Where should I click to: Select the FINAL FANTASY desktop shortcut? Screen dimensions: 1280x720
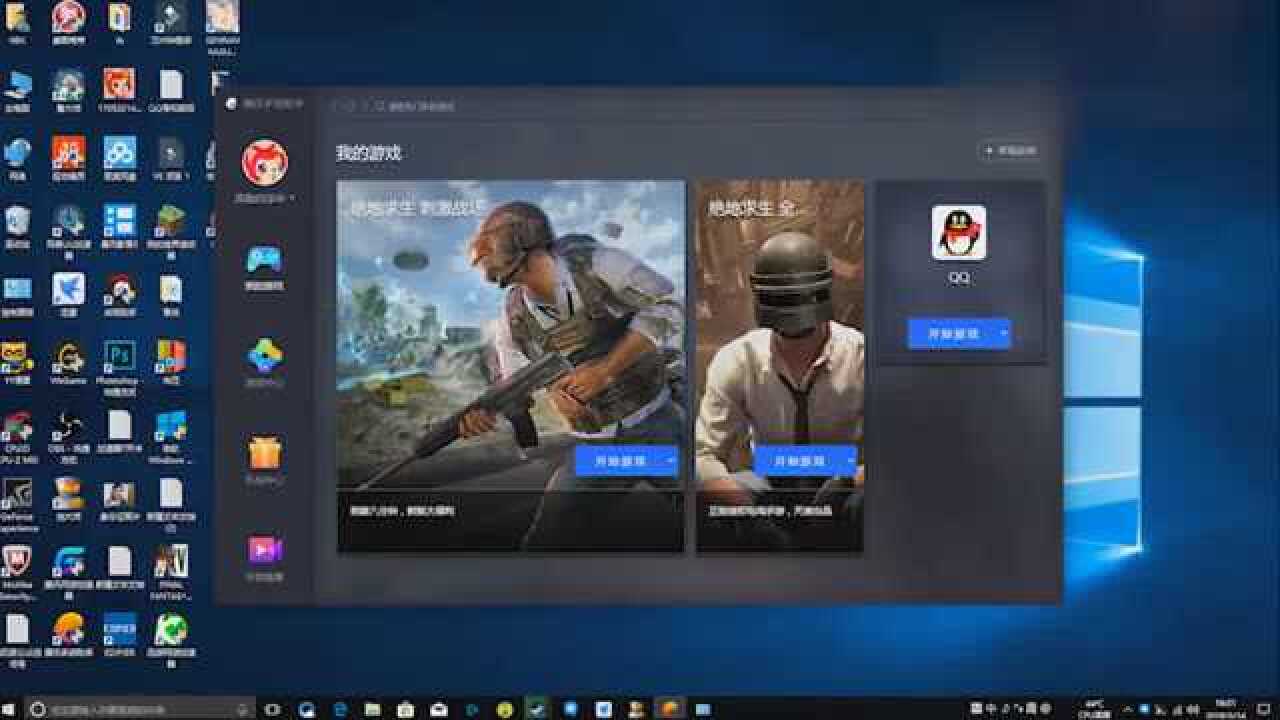click(x=171, y=570)
